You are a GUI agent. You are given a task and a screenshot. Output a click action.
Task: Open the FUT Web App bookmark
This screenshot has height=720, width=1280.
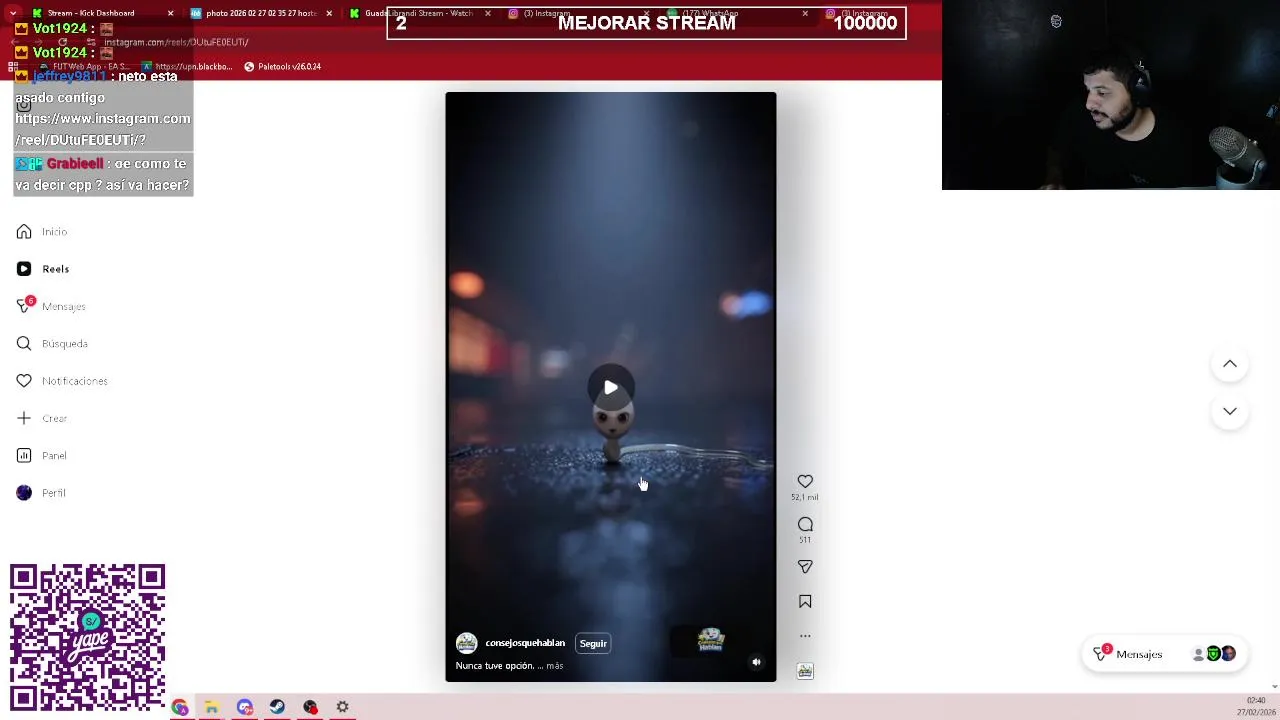(x=84, y=67)
